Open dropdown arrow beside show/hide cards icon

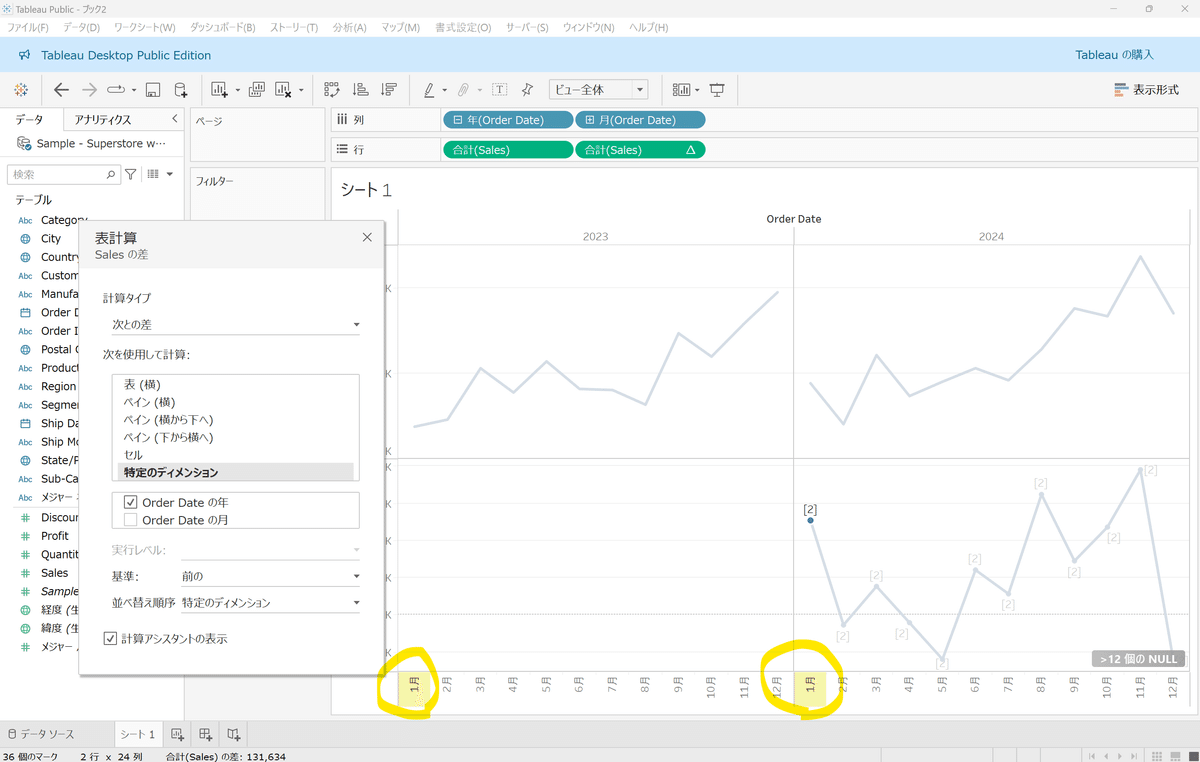click(697, 90)
